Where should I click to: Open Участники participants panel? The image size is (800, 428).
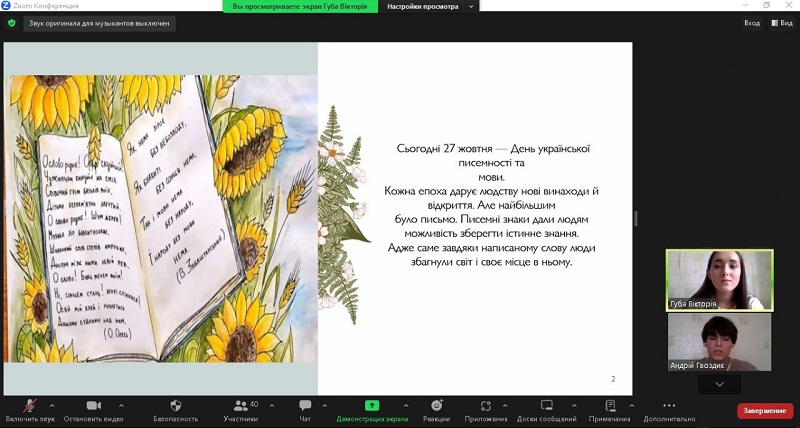(x=240, y=411)
